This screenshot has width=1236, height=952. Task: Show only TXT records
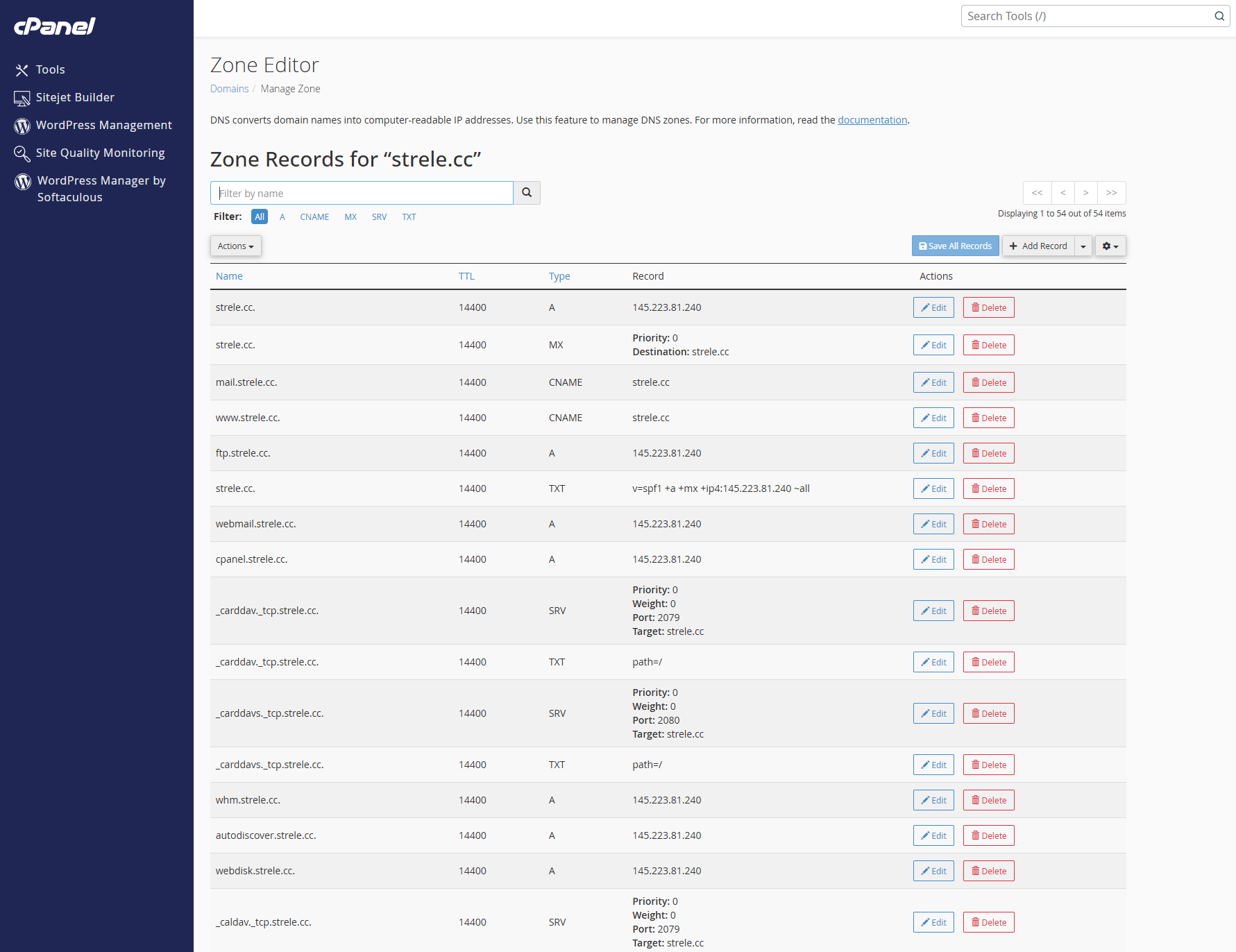pyautogui.click(x=409, y=217)
